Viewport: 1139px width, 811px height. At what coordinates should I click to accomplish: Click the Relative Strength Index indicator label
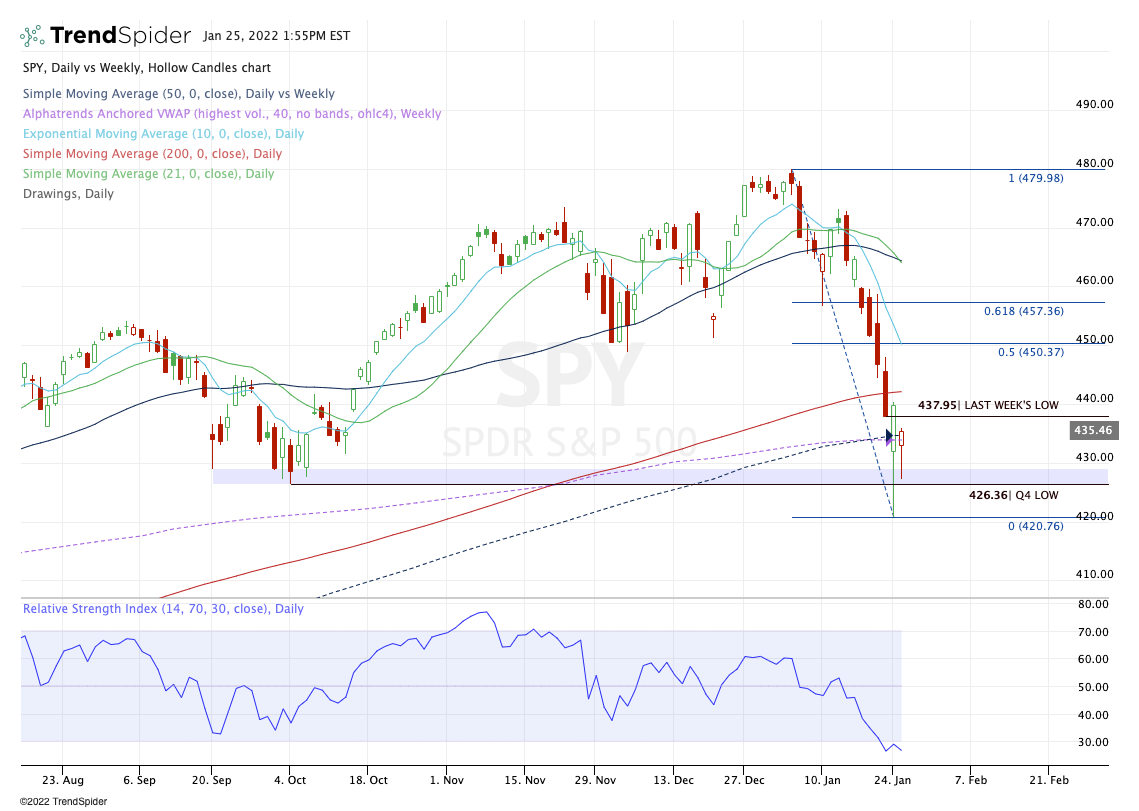[x=163, y=608]
